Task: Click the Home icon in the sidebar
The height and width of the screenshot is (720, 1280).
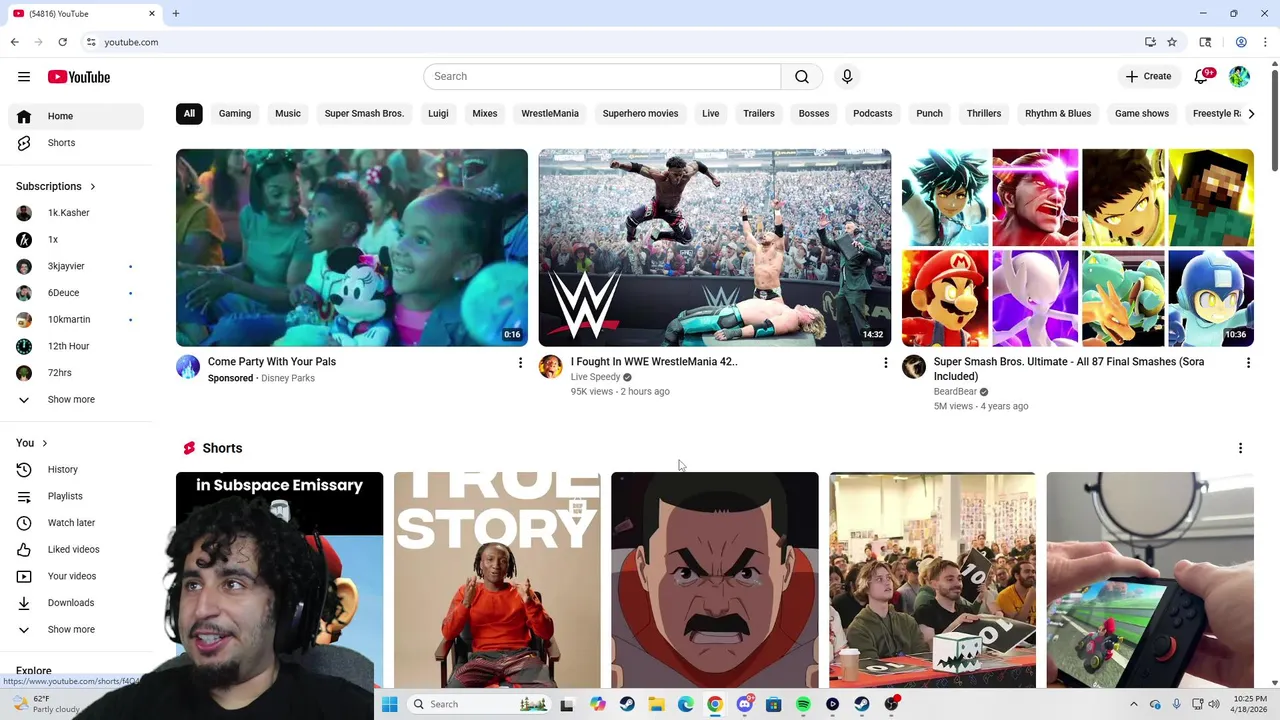Action: click(24, 116)
